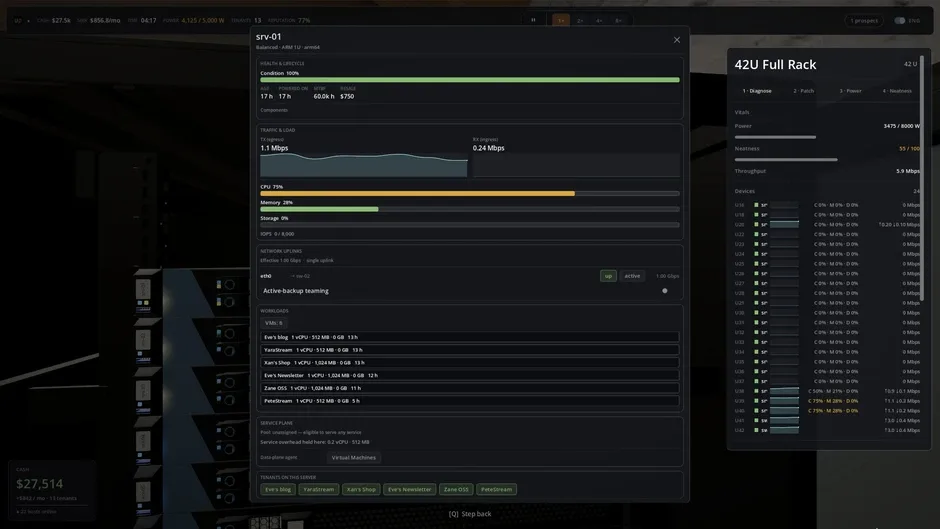This screenshot has height=529, width=940.
Task: Click the PeteStream tenant tag
Action: (x=496, y=489)
